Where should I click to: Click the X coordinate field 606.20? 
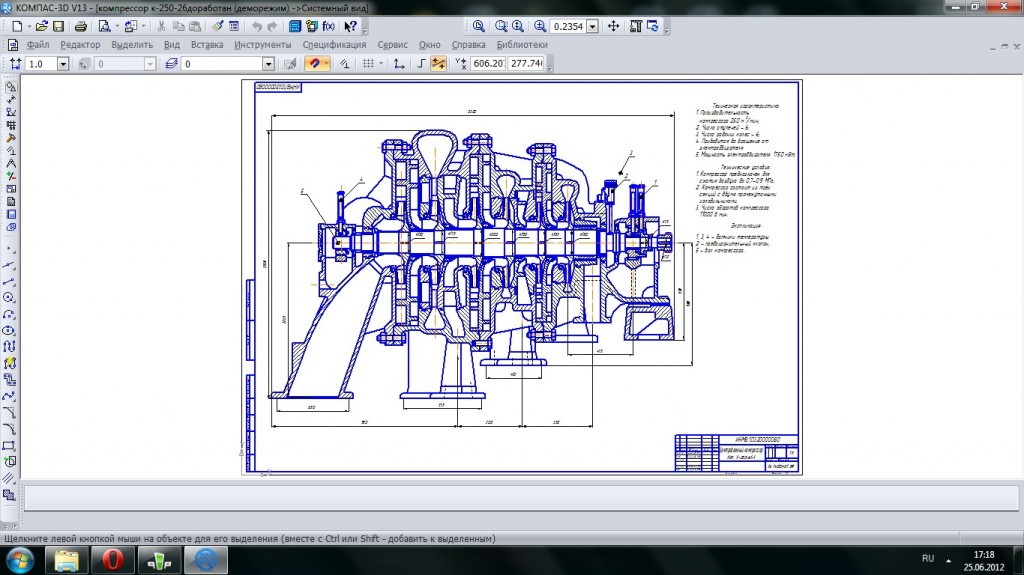coord(487,63)
